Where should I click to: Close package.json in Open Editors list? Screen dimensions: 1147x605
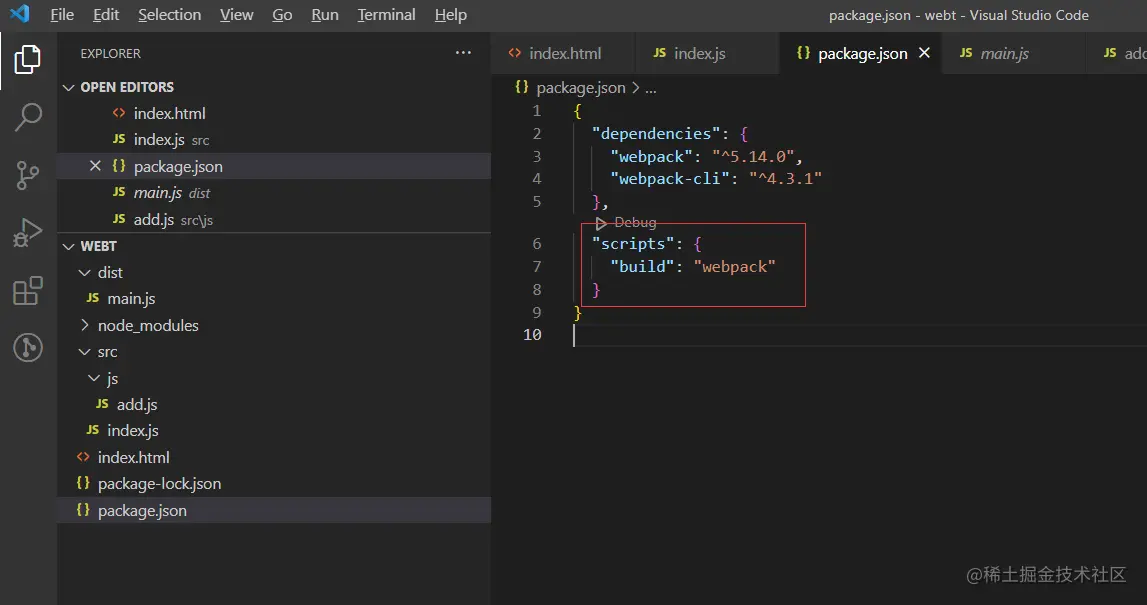[x=96, y=166]
